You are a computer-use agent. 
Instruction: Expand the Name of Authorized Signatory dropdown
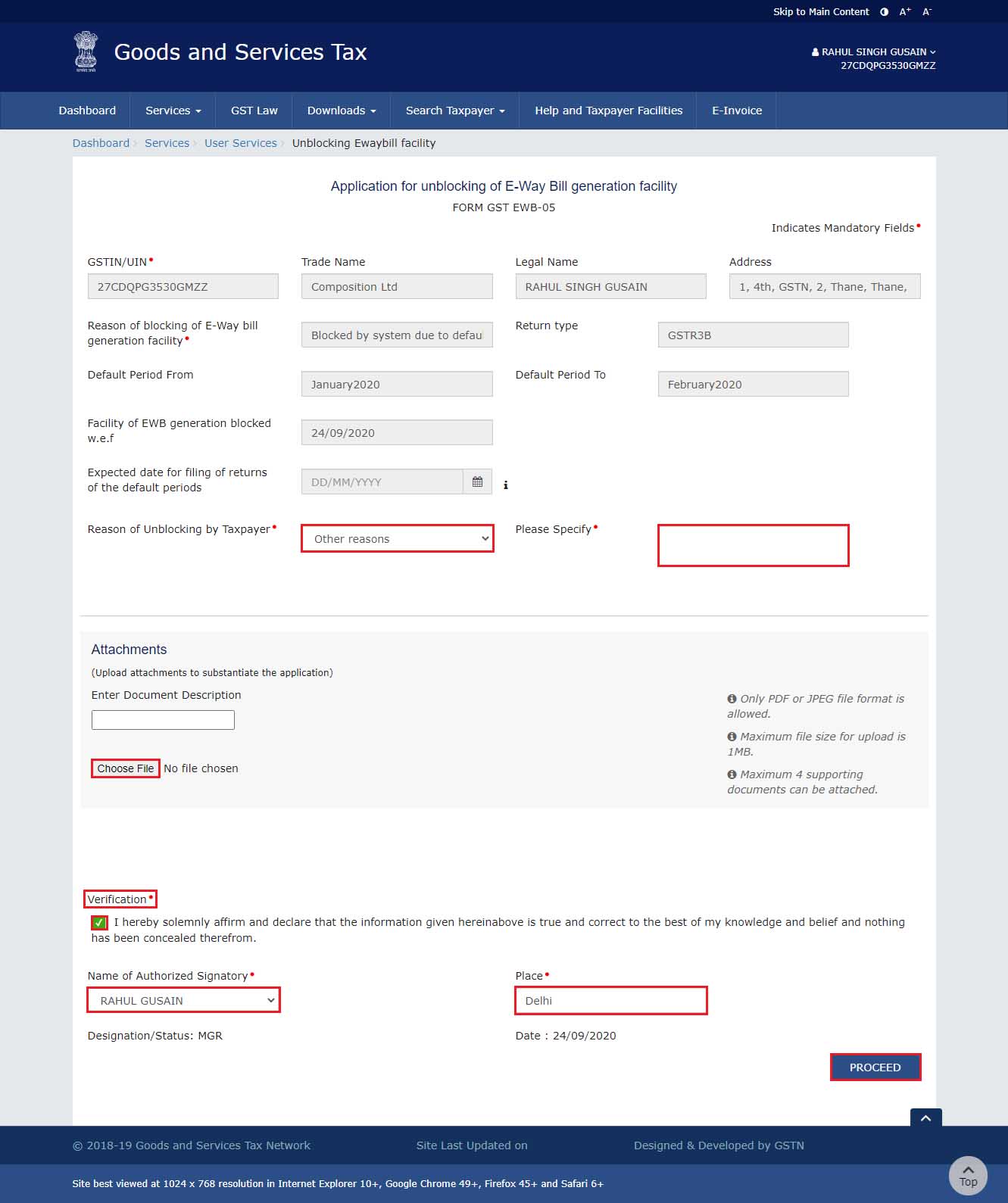coord(183,1001)
